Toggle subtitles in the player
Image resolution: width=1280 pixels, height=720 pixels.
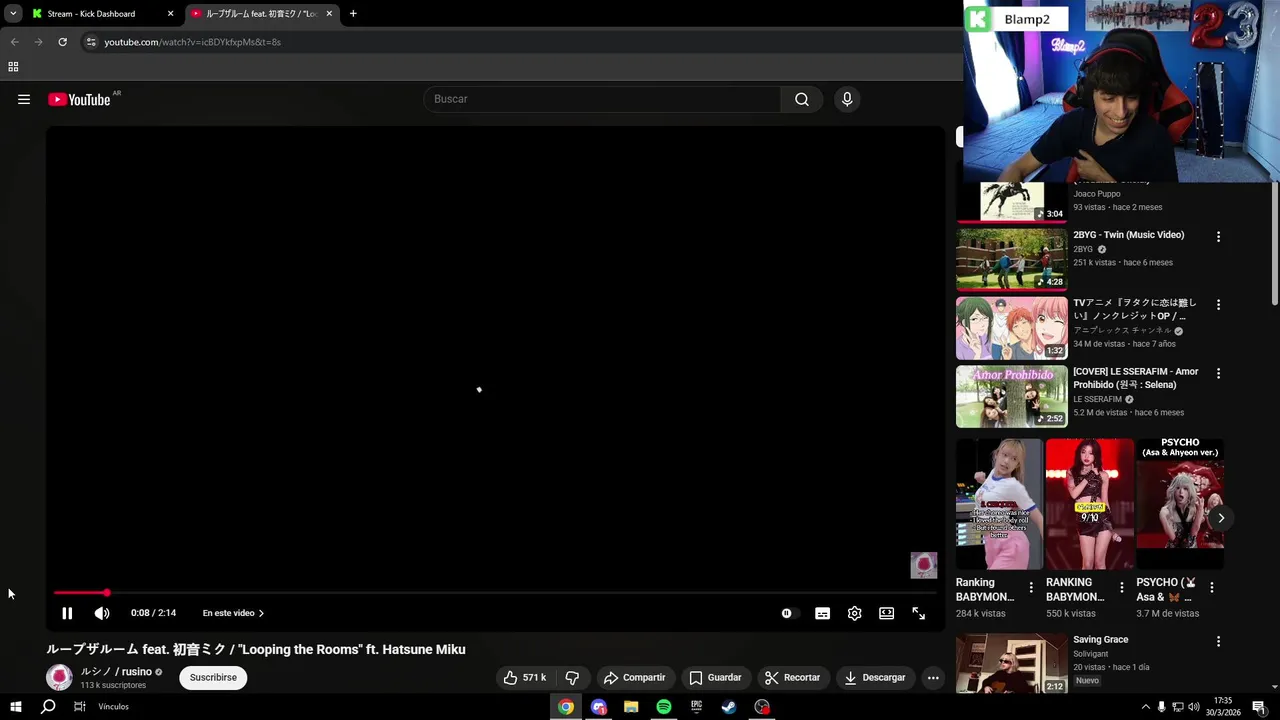(x=822, y=613)
